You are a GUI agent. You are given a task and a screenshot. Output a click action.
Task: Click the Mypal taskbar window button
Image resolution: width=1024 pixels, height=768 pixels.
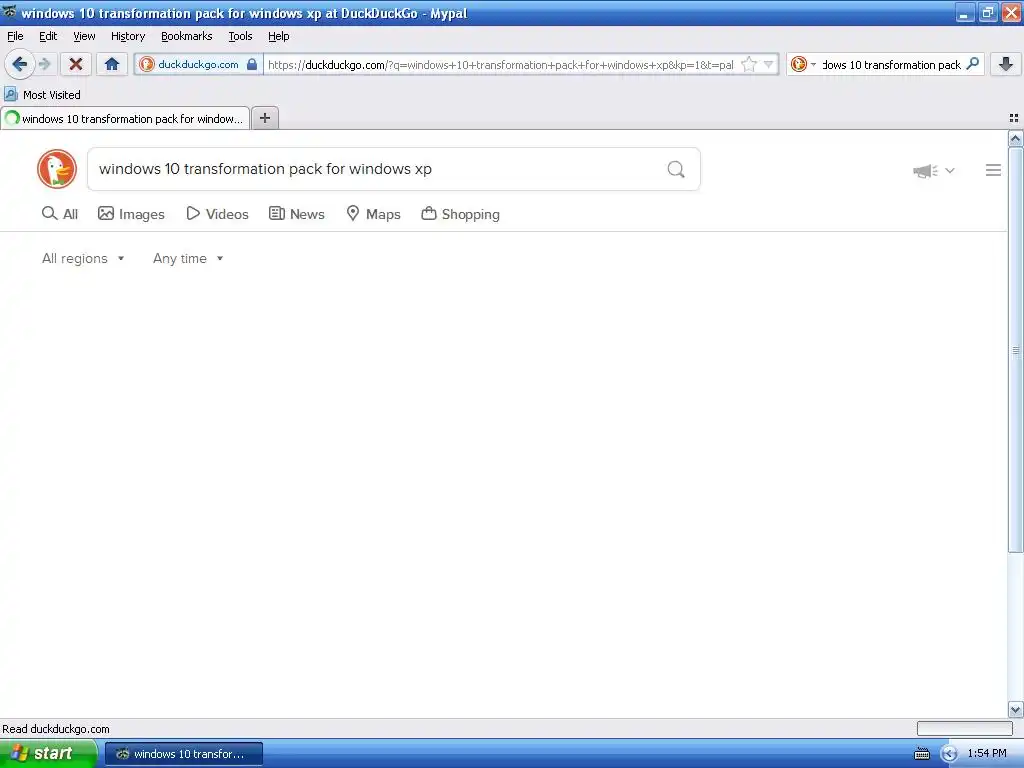tap(184, 754)
